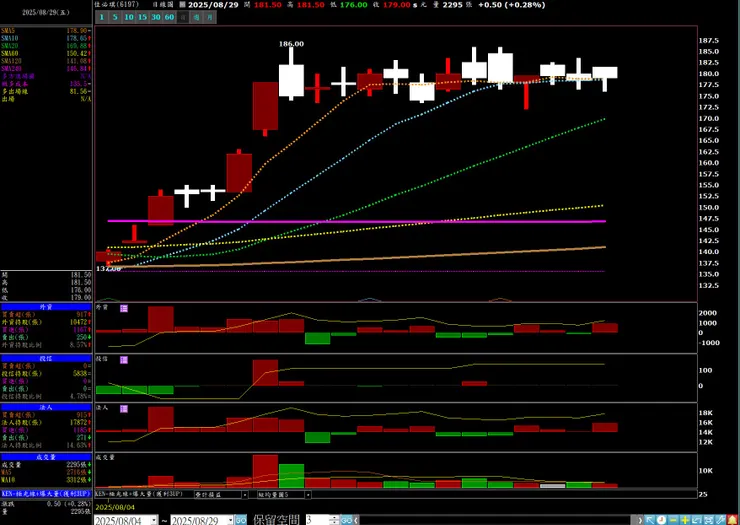
Task: Select the blue 投信 panel header
Action: [x=46, y=358]
